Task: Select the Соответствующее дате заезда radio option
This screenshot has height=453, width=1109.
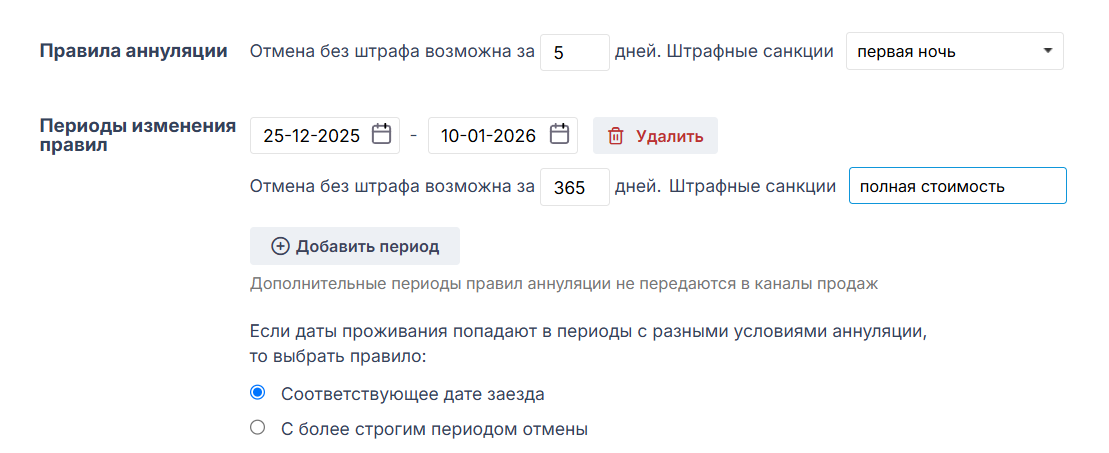Action: [x=258, y=393]
